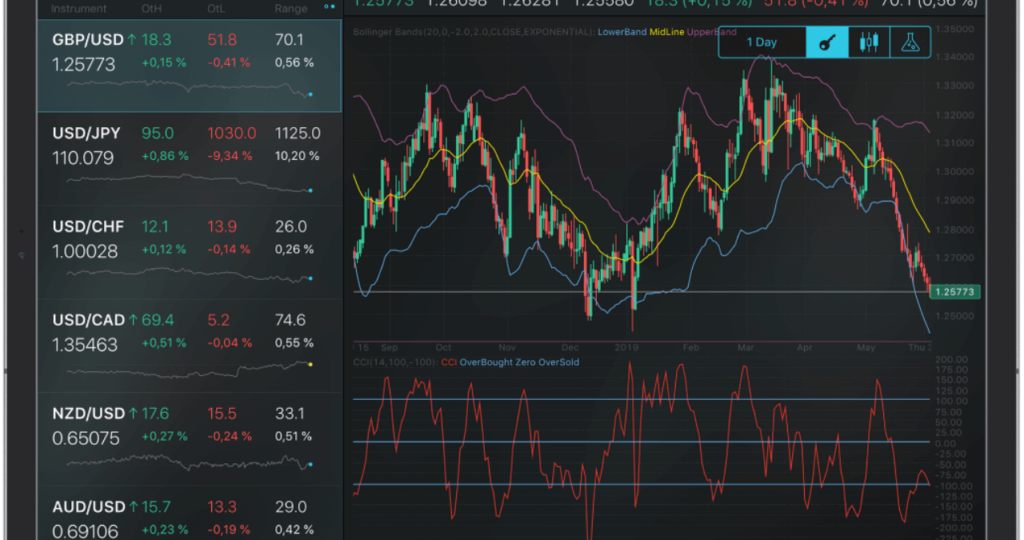The height and width of the screenshot is (540, 1024).
Task: Click USD/JPY OtL value 1030.0
Action: (231, 134)
